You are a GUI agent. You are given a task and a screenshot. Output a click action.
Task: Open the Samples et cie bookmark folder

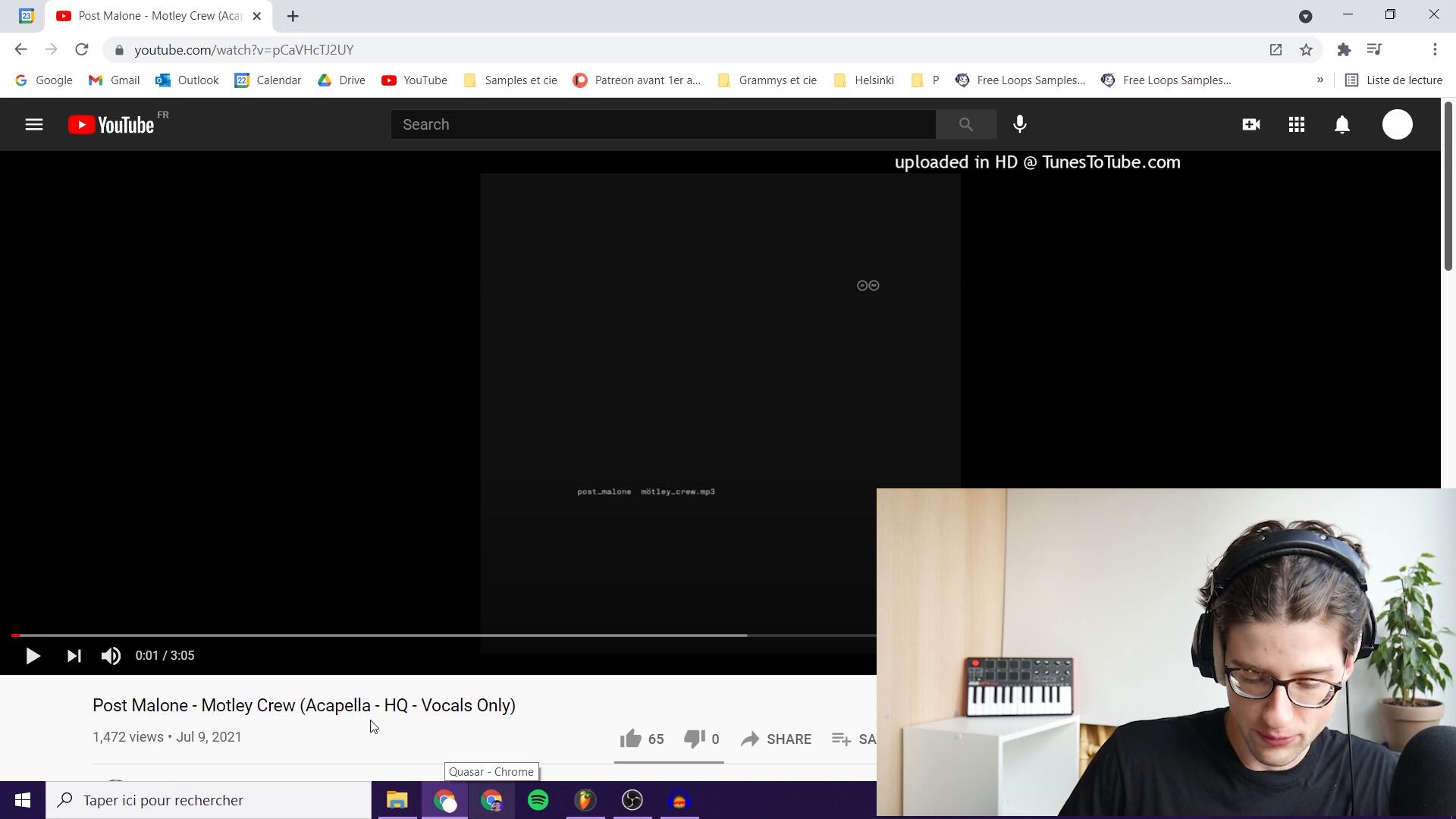[510, 80]
